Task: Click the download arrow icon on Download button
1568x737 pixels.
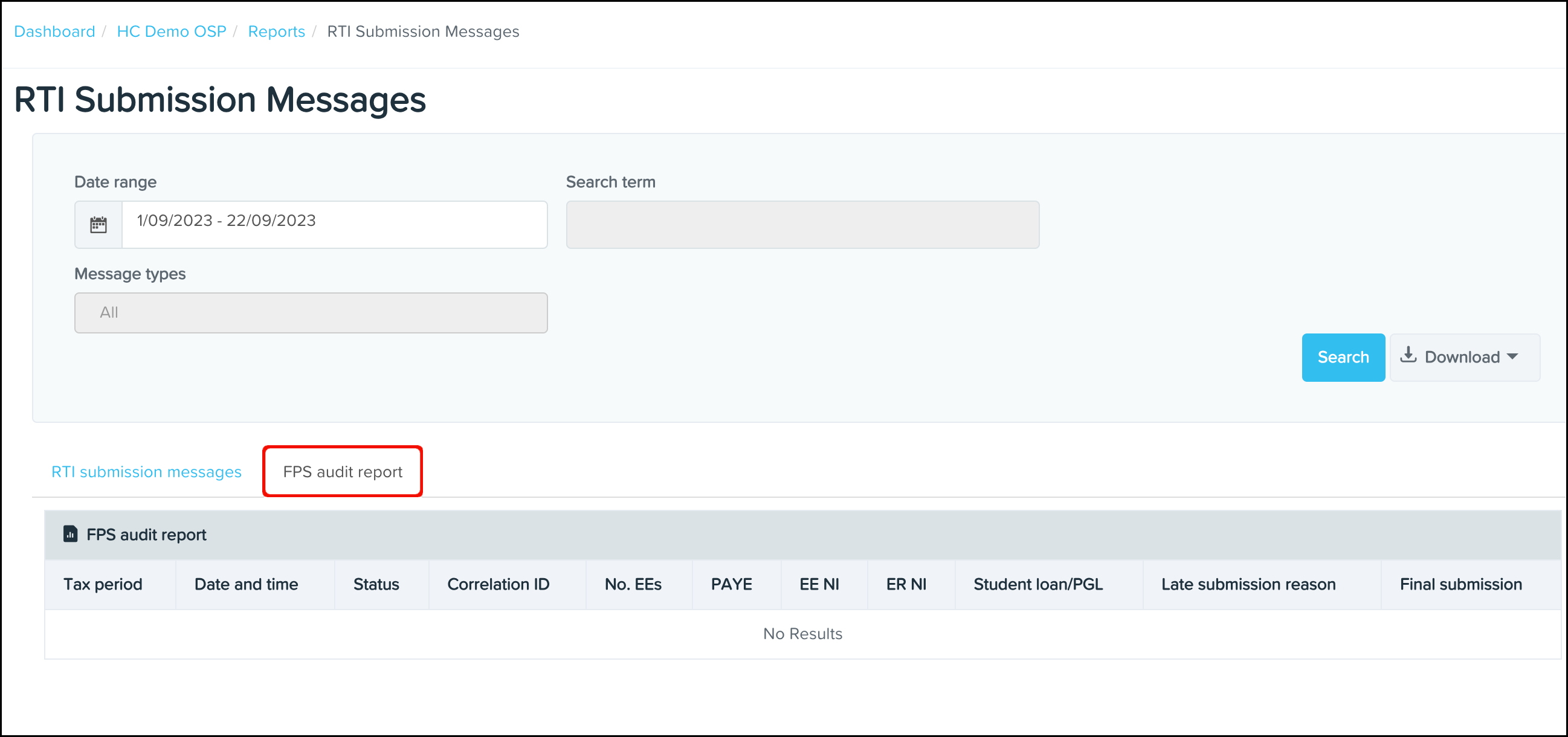Action: tap(1410, 356)
